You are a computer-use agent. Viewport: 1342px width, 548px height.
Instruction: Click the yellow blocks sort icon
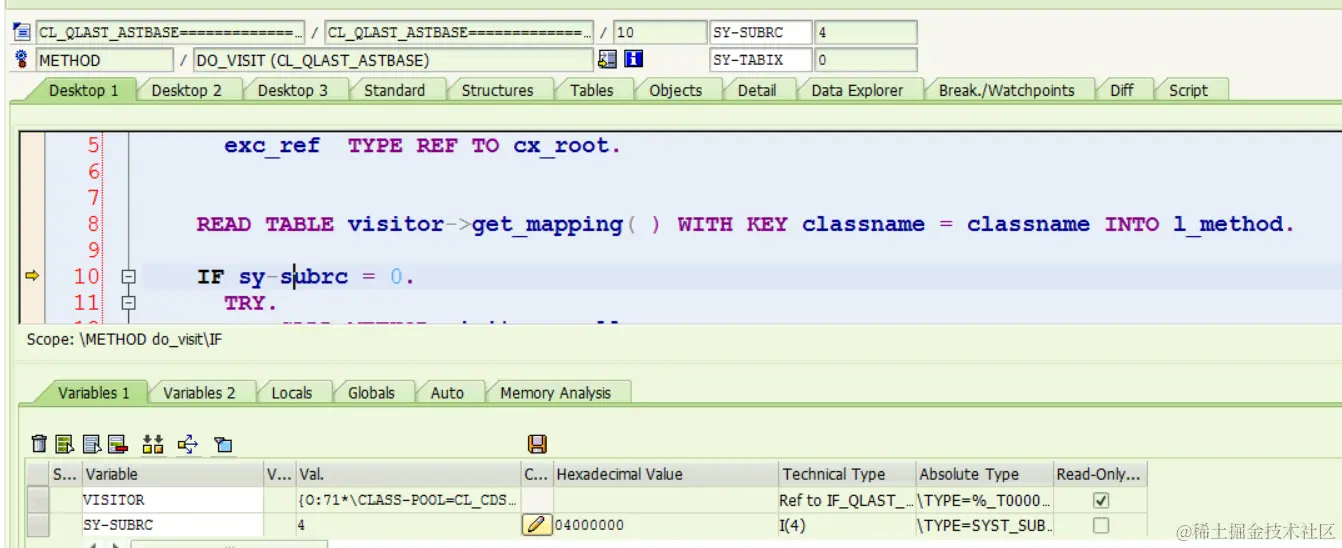pyautogui.click(x=153, y=444)
